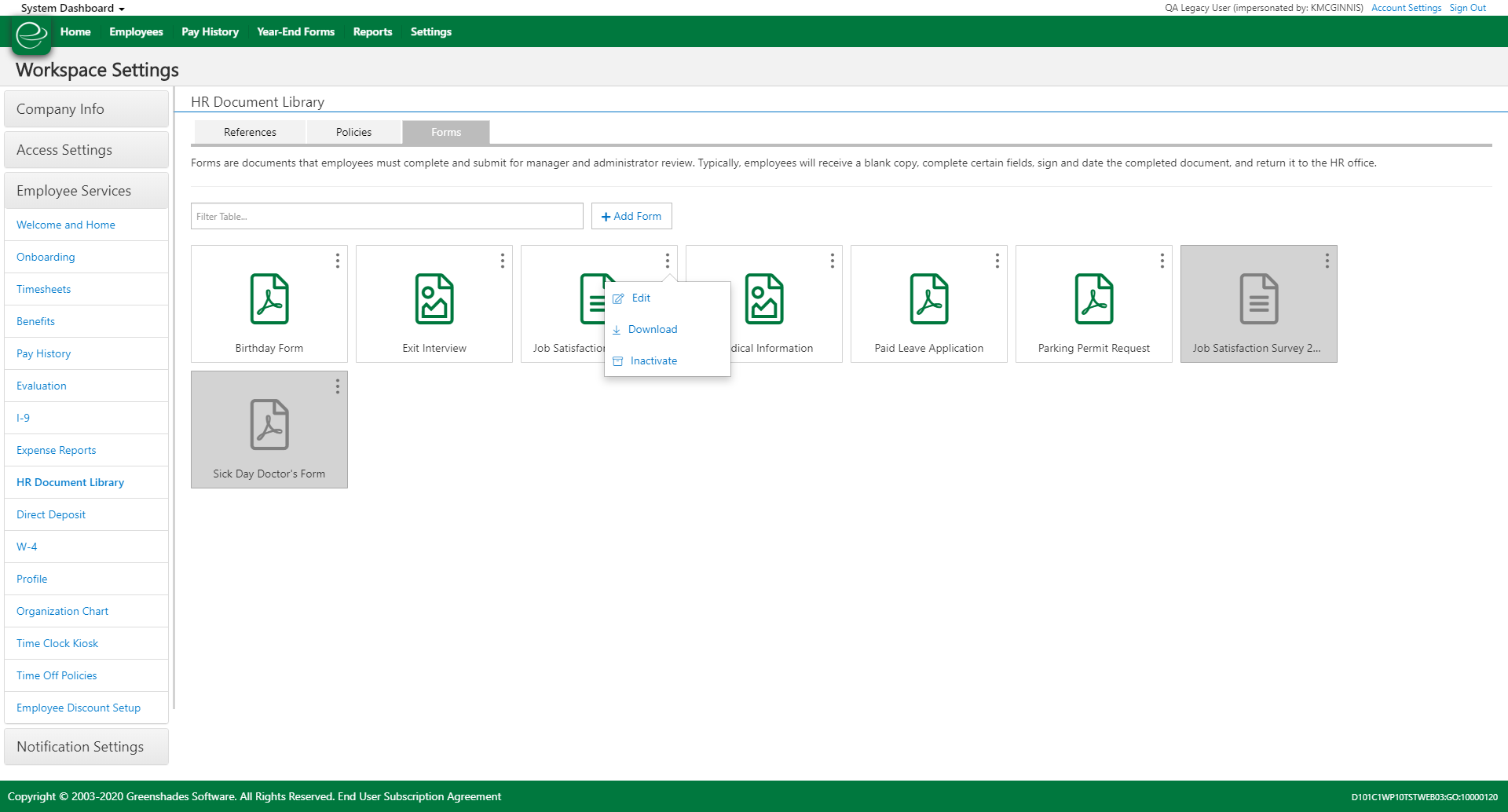Click the Greenshades logo icon

(31, 35)
